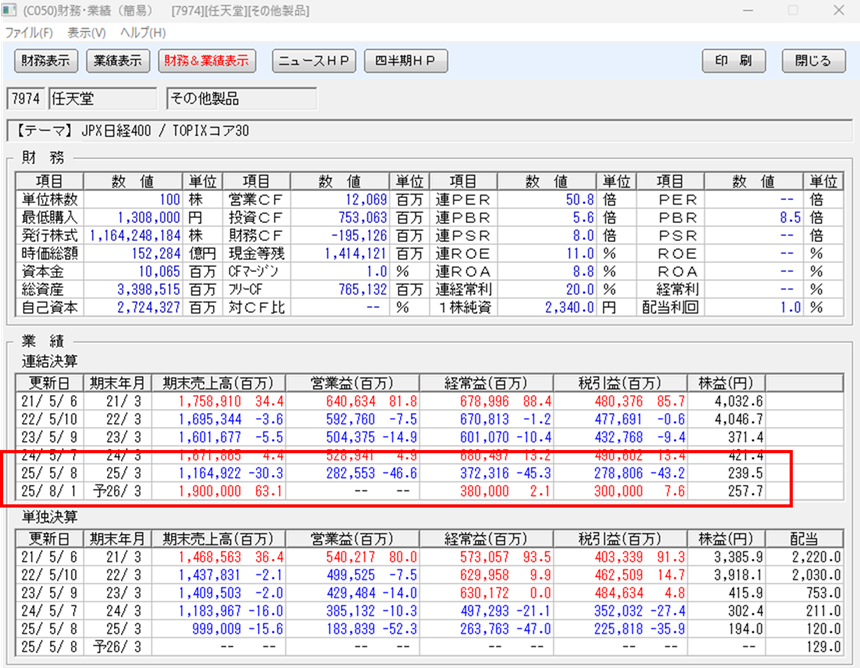
Task: Select the 1株純資 value 2,340.0
Action: (570, 308)
